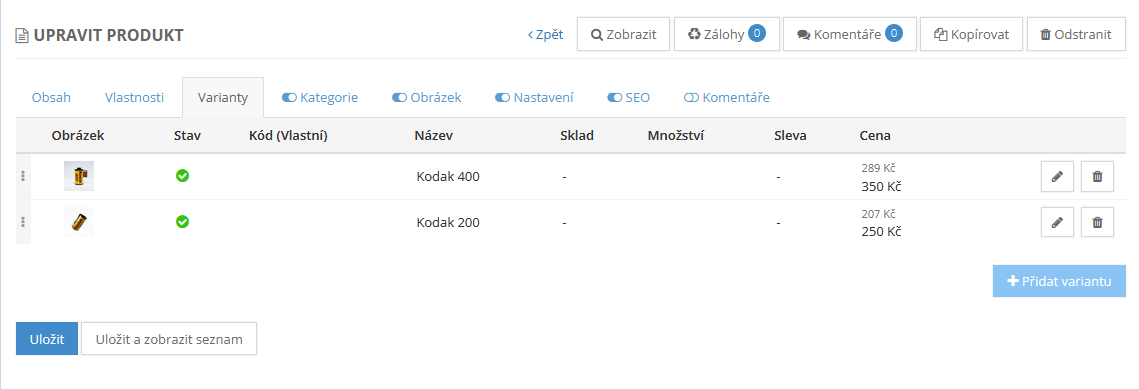Screen dimensions: 1139x389
Task: Click the green status check for Kodak 200
Action: (x=182, y=221)
